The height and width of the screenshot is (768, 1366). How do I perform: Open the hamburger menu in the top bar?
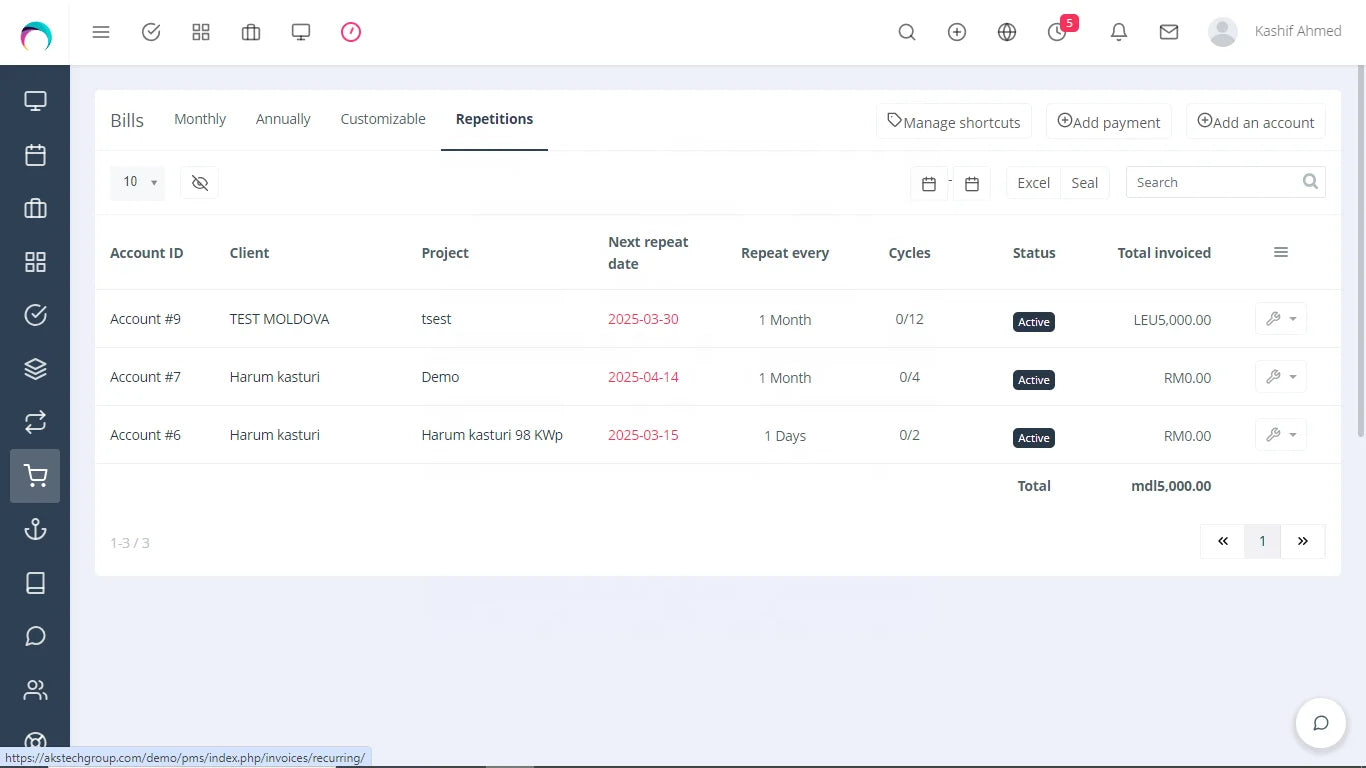101,32
